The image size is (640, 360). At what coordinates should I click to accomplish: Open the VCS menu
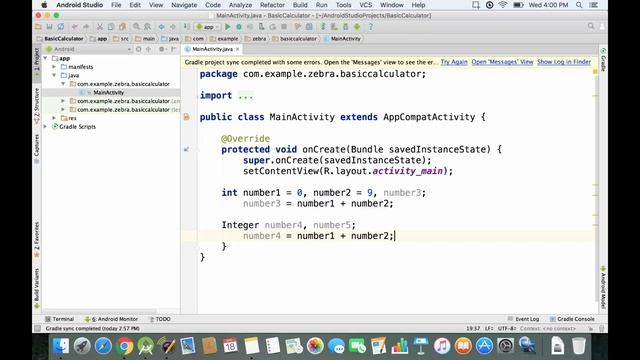[x=365, y=5]
